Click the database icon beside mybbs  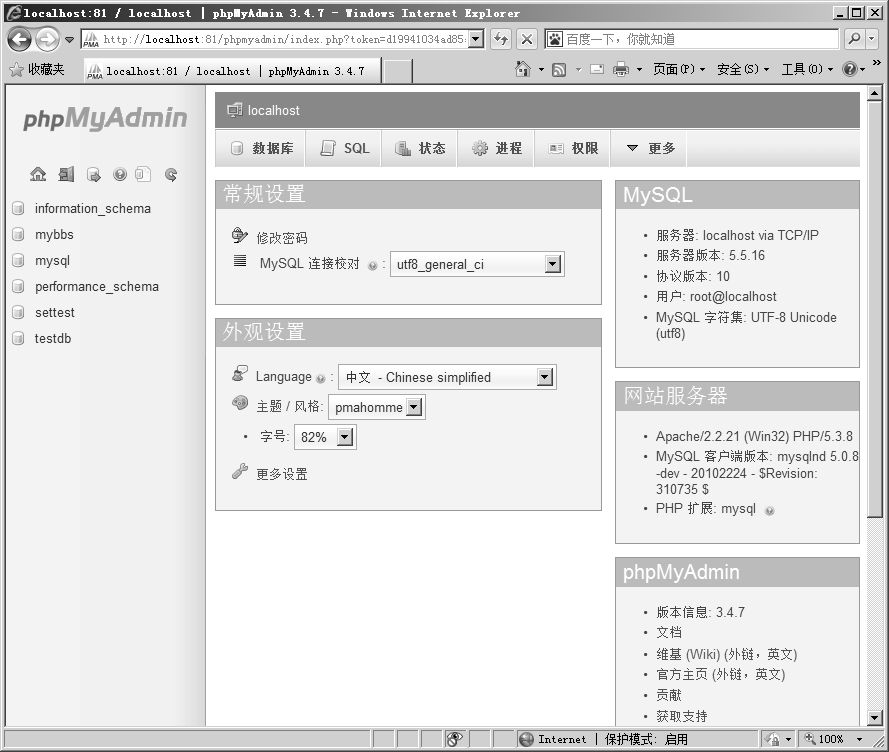pos(18,234)
